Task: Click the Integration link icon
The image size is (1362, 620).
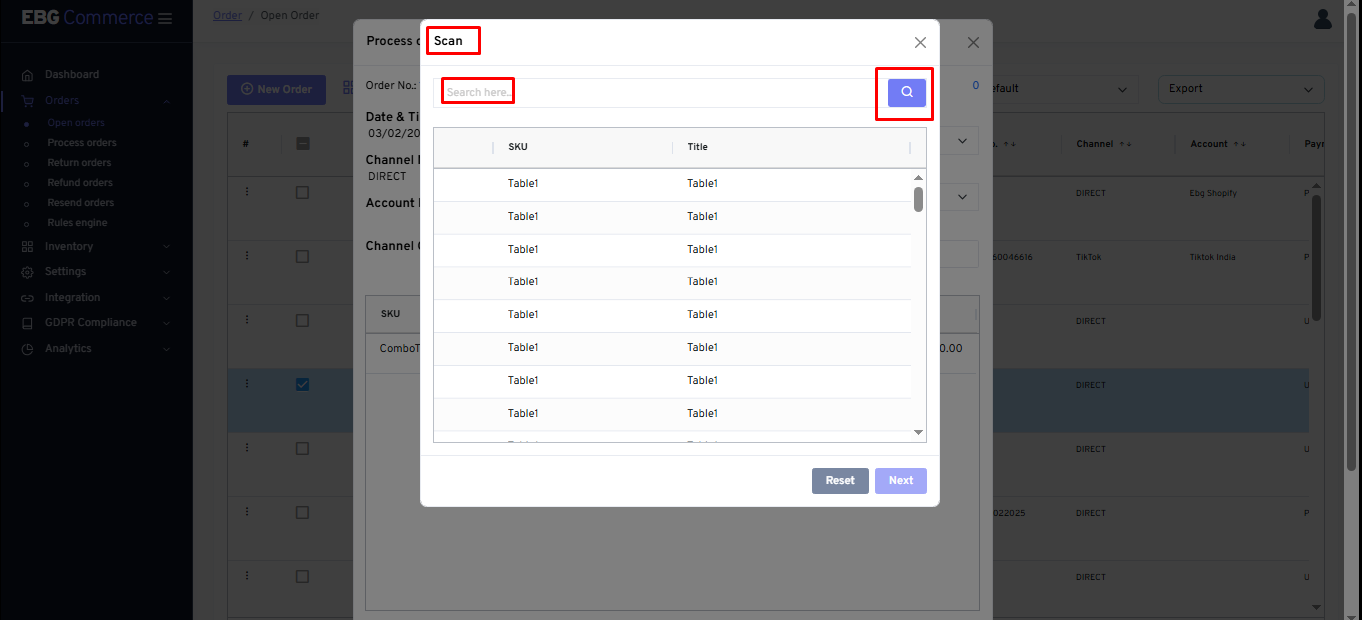Action: tap(29, 297)
